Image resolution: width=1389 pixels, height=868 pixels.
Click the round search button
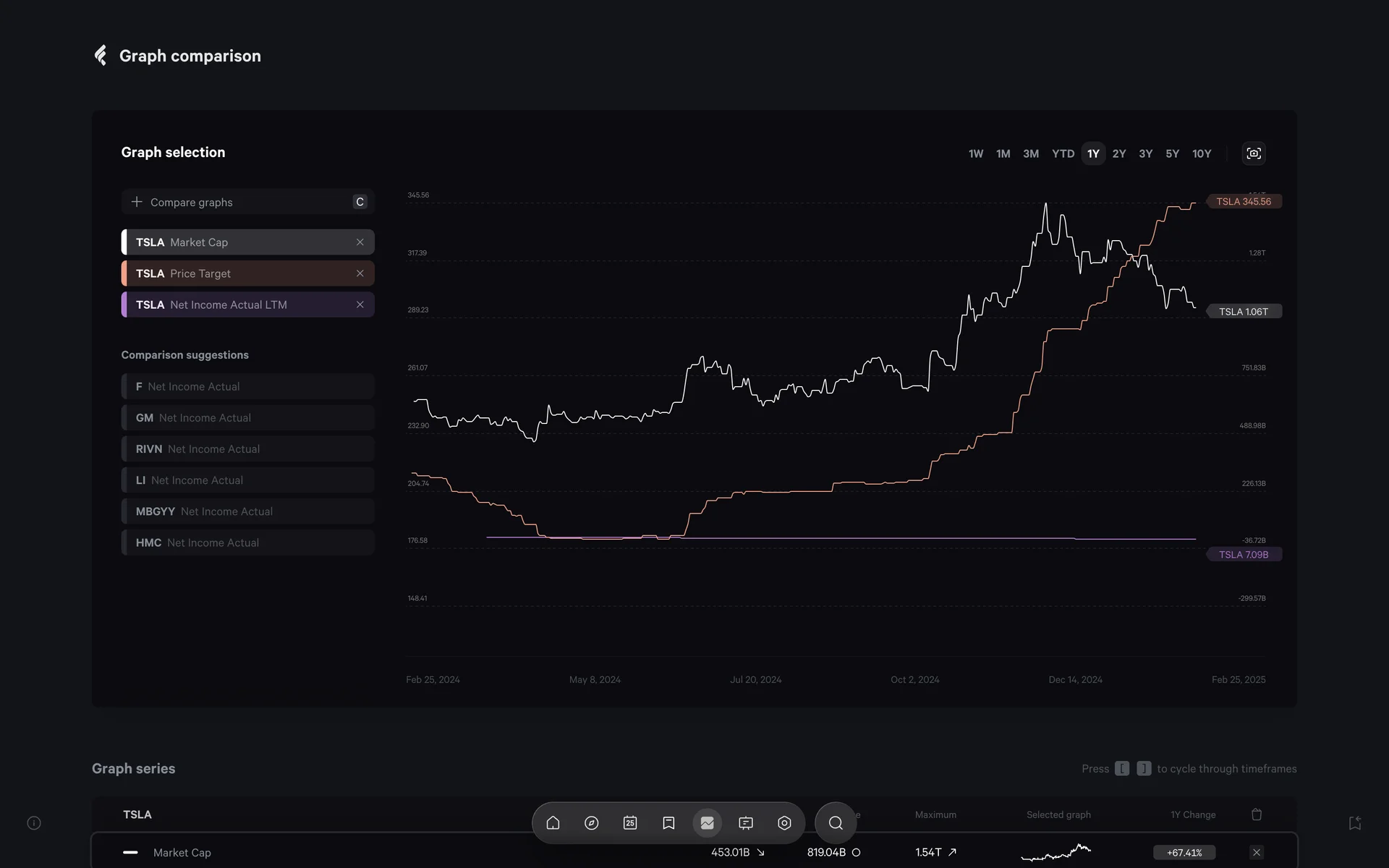[836, 823]
